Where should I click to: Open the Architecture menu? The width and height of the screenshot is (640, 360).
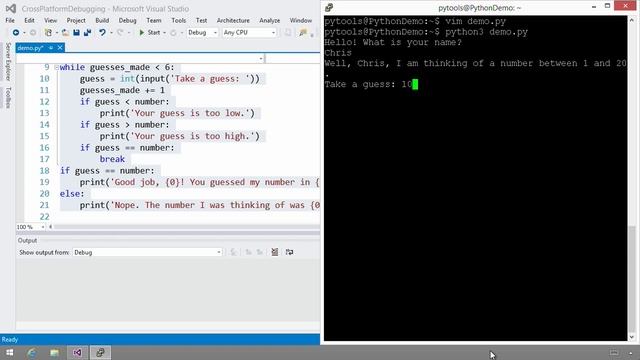click(233, 20)
